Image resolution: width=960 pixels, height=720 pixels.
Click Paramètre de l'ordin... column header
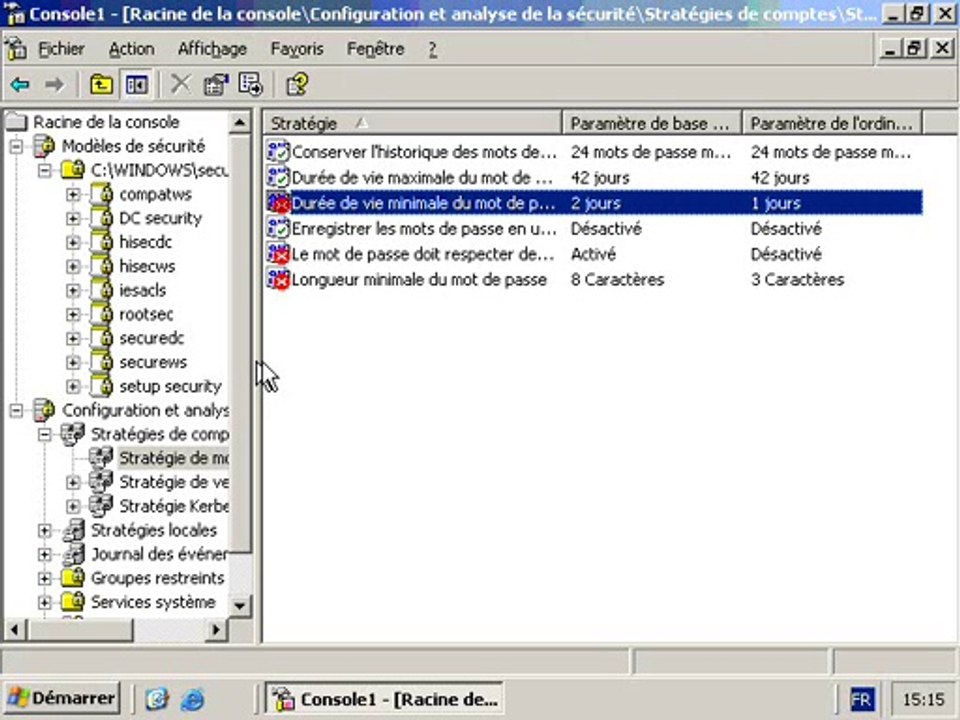(831, 123)
